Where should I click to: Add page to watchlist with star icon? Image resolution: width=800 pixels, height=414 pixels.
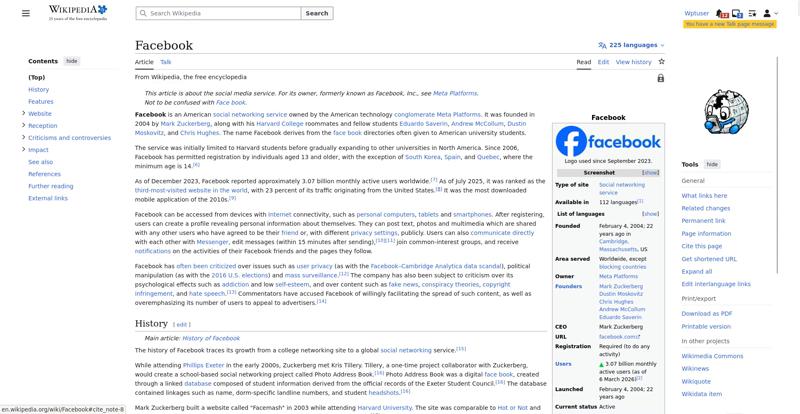click(661, 62)
